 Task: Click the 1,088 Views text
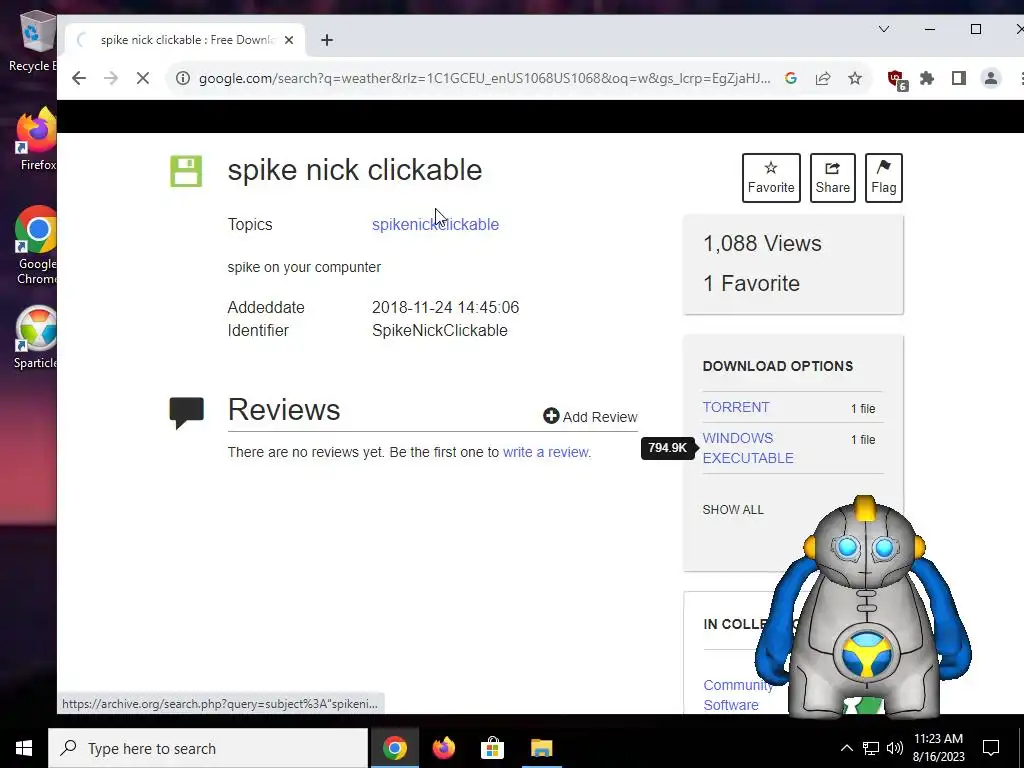coord(762,243)
